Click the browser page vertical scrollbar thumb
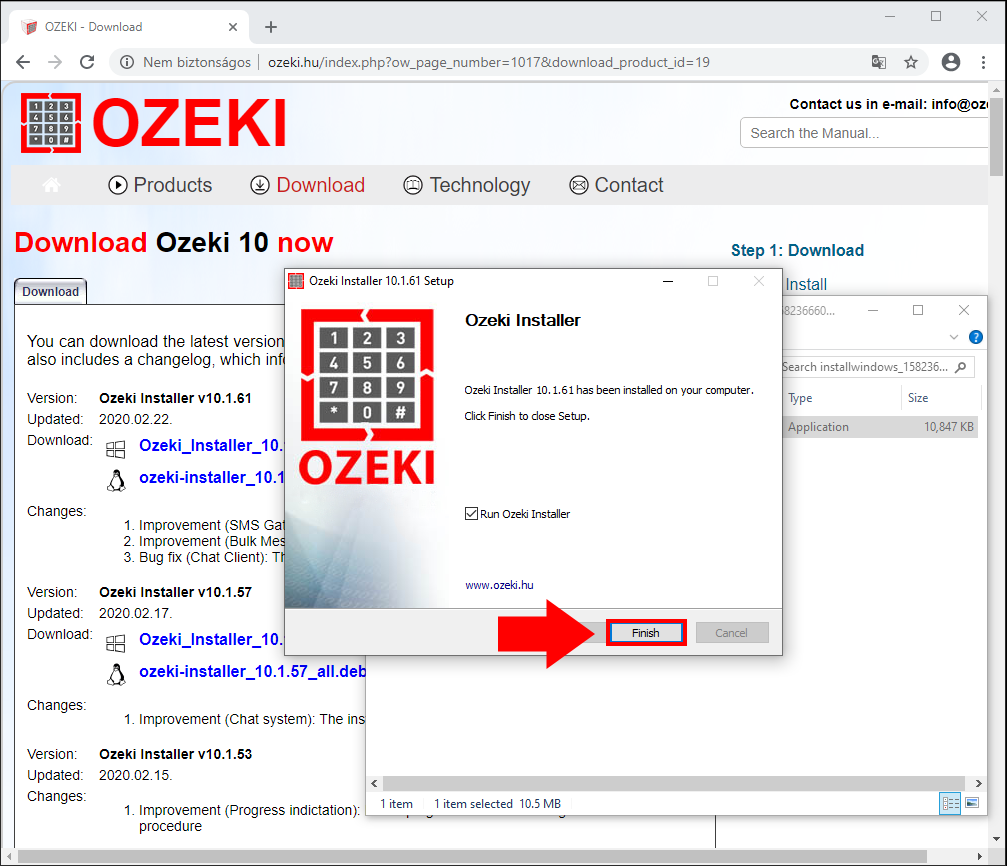The height and width of the screenshot is (866, 1007). 996,136
